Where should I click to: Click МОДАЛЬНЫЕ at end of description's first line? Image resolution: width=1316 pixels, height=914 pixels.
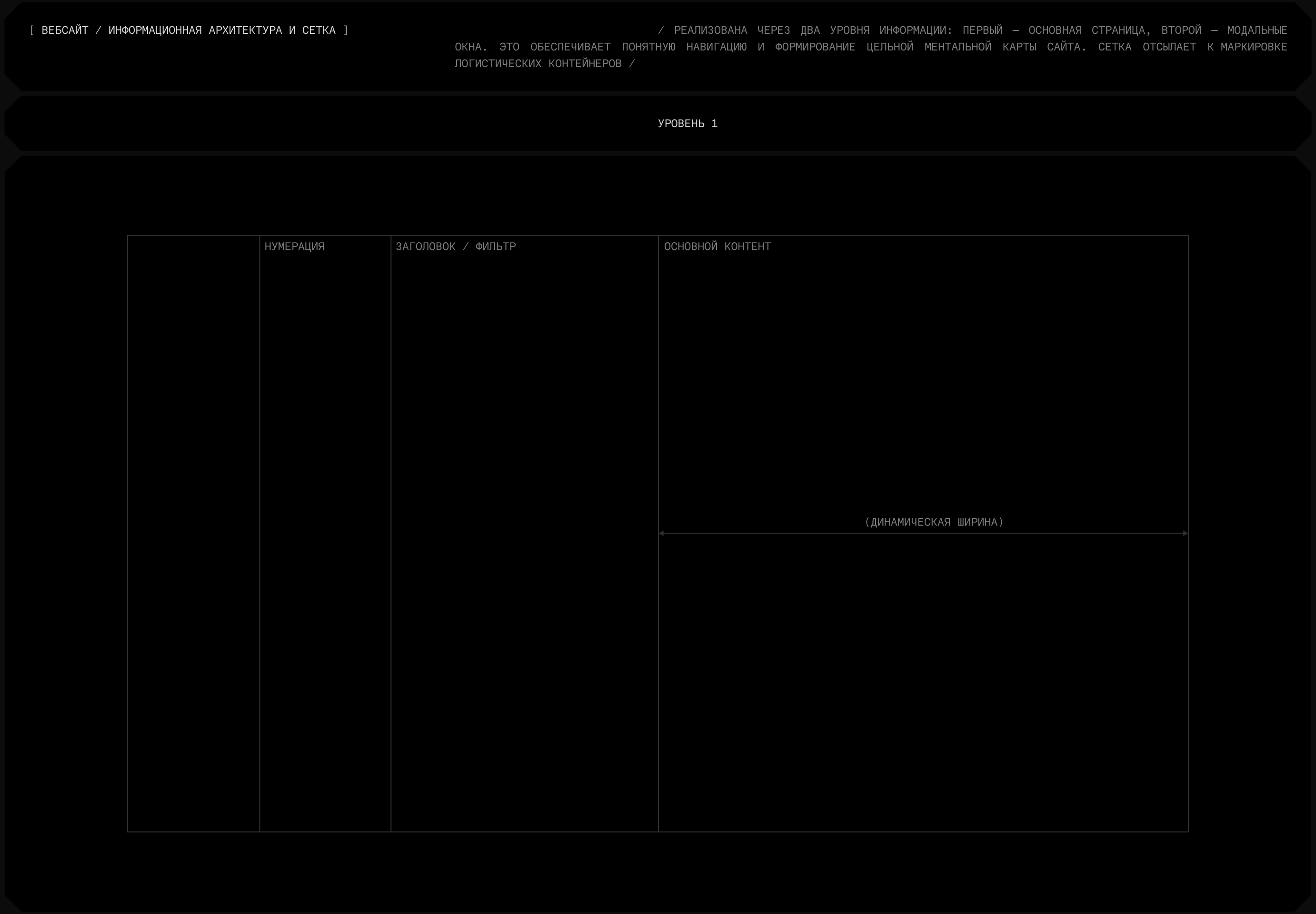pyautogui.click(x=1257, y=30)
